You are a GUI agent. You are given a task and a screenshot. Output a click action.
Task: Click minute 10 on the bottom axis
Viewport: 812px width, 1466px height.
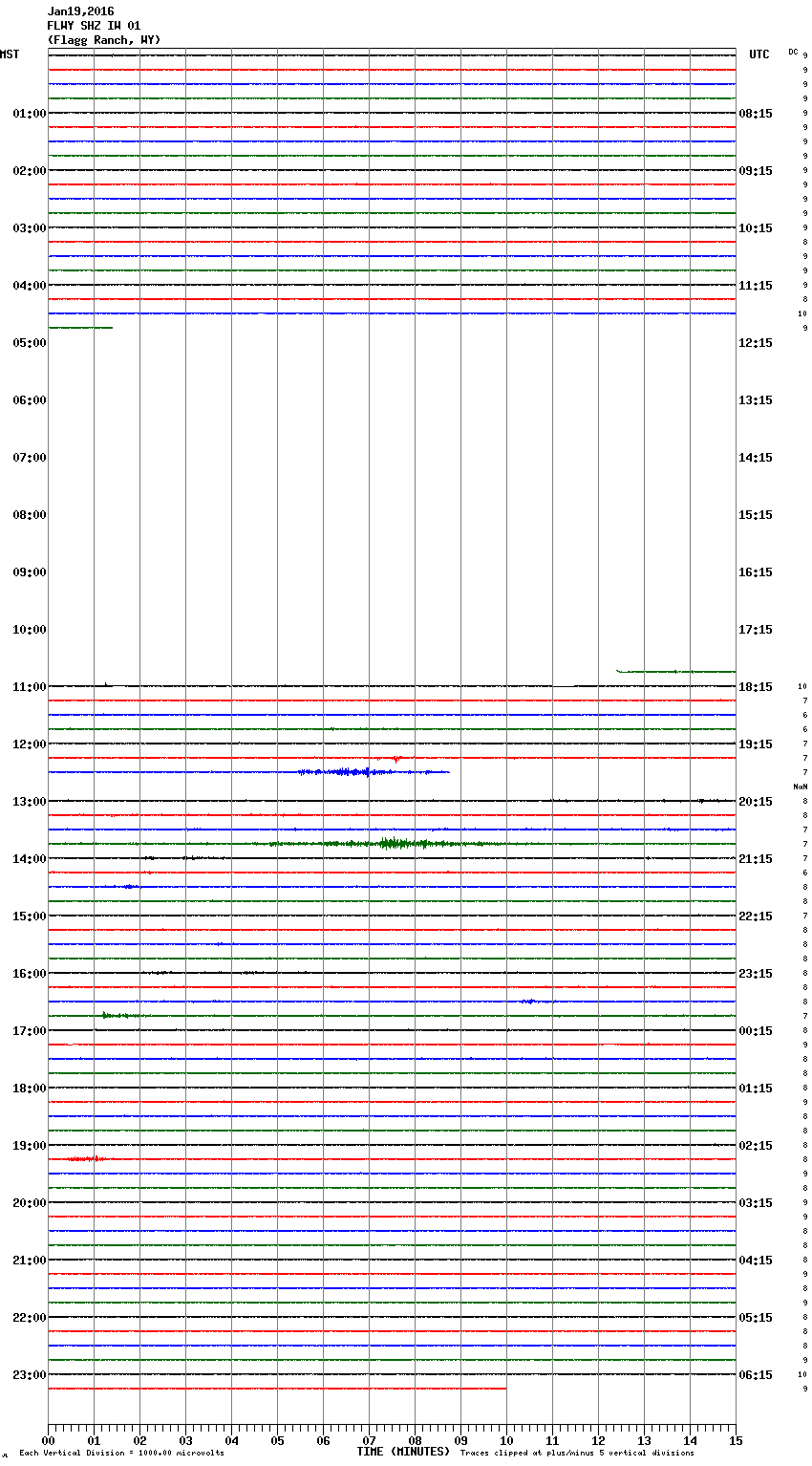(x=506, y=1440)
